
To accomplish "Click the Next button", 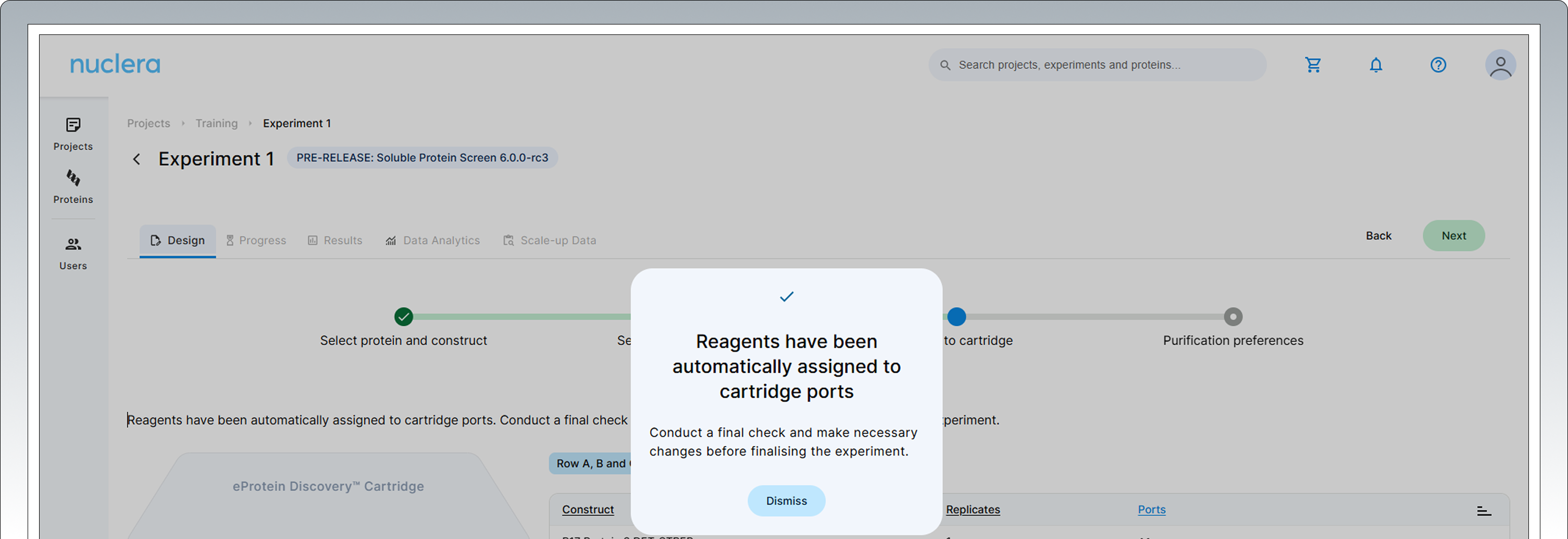I will coord(1453,236).
